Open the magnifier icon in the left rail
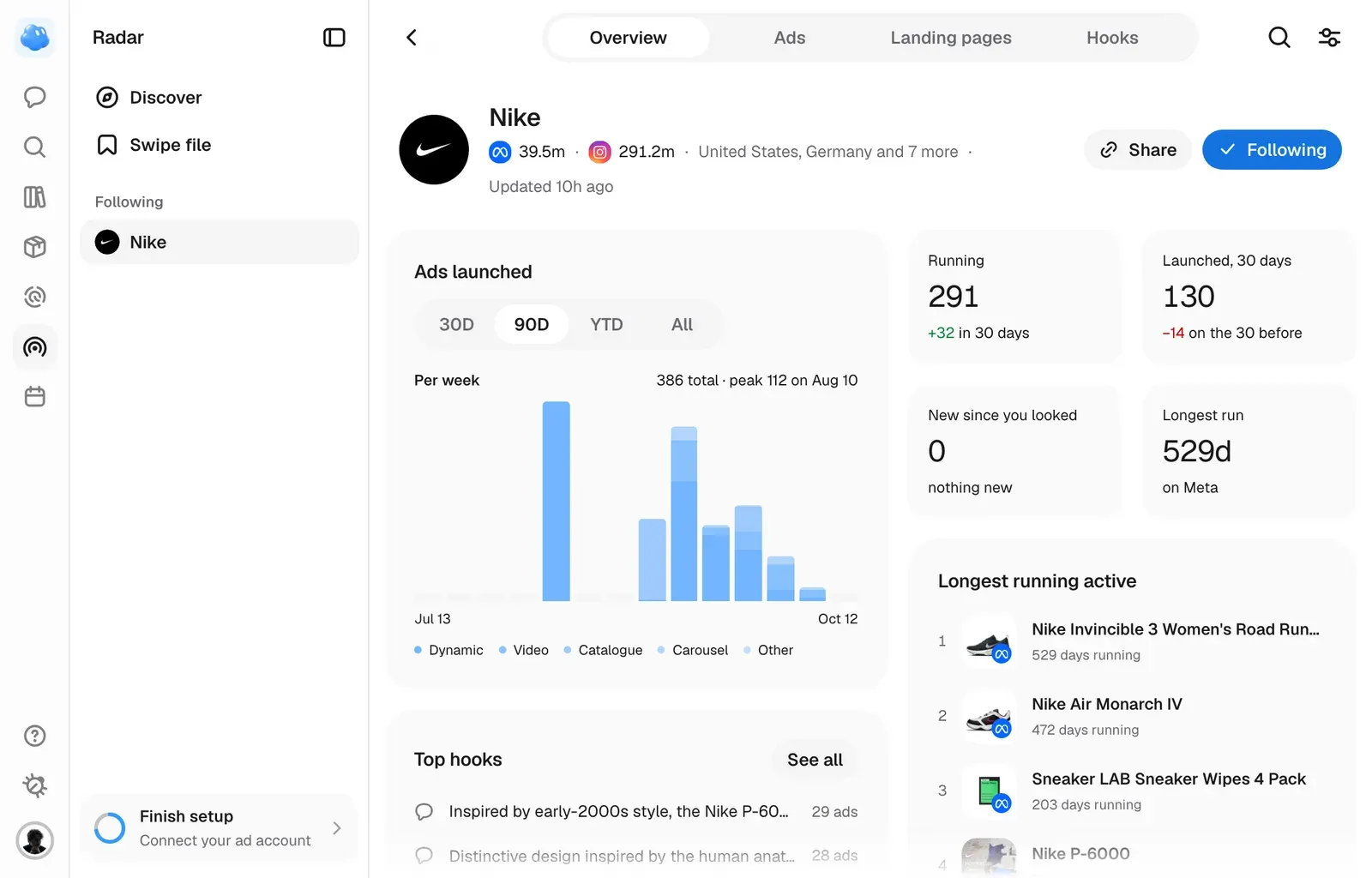The height and width of the screenshot is (878, 1372). [x=34, y=147]
